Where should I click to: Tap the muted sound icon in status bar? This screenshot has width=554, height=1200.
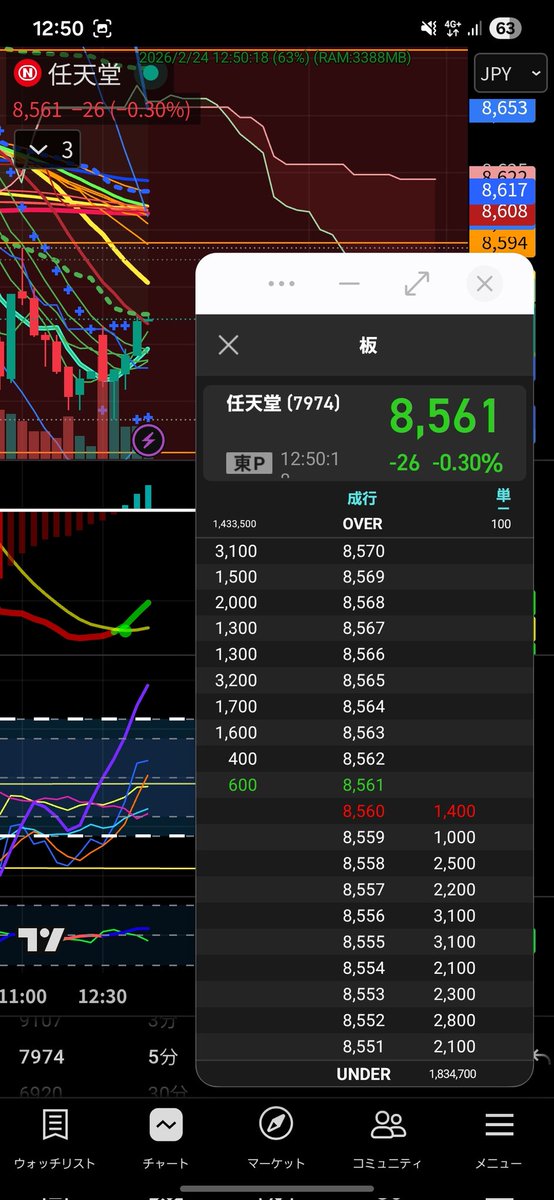429,29
